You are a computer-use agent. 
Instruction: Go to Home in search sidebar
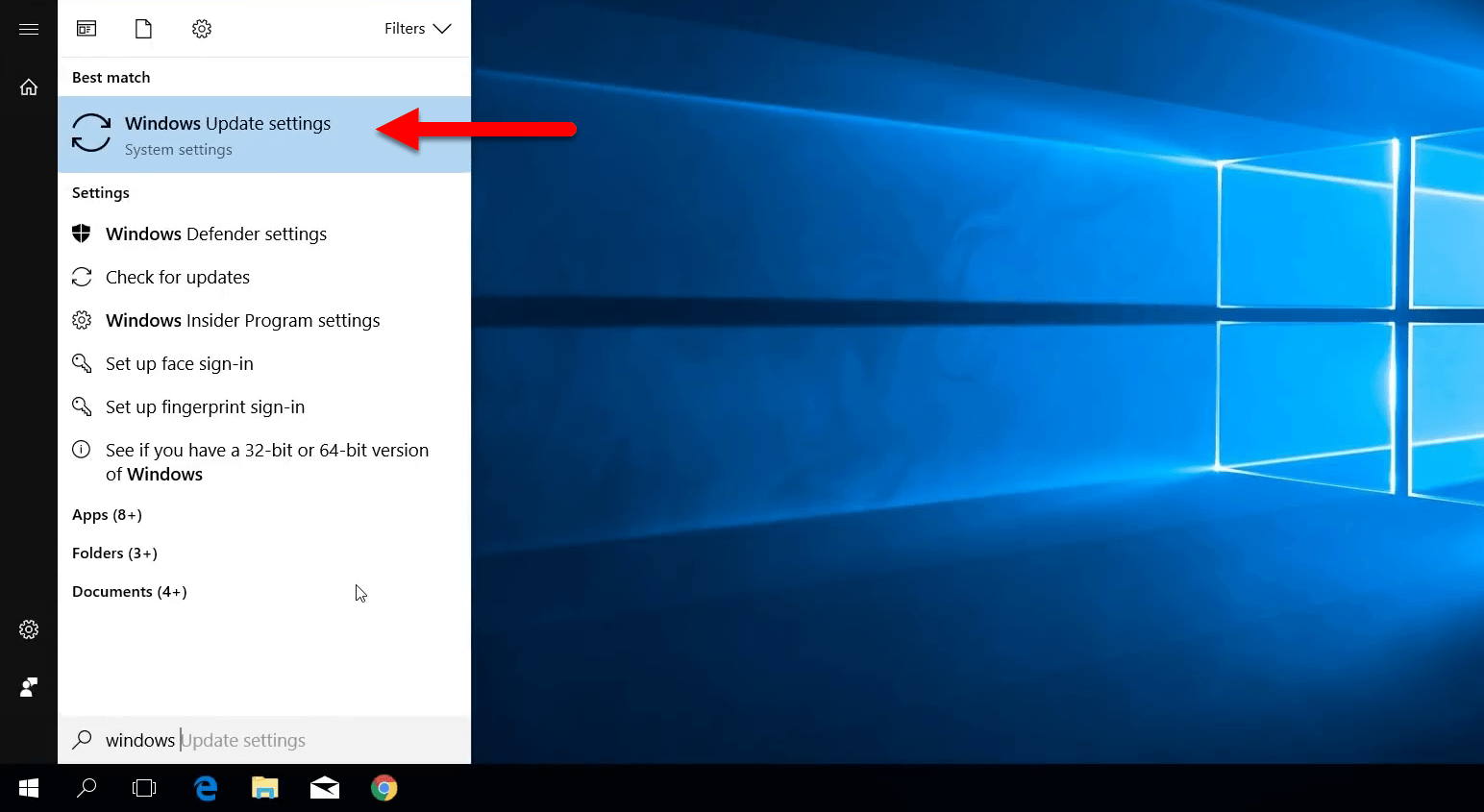[x=29, y=87]
